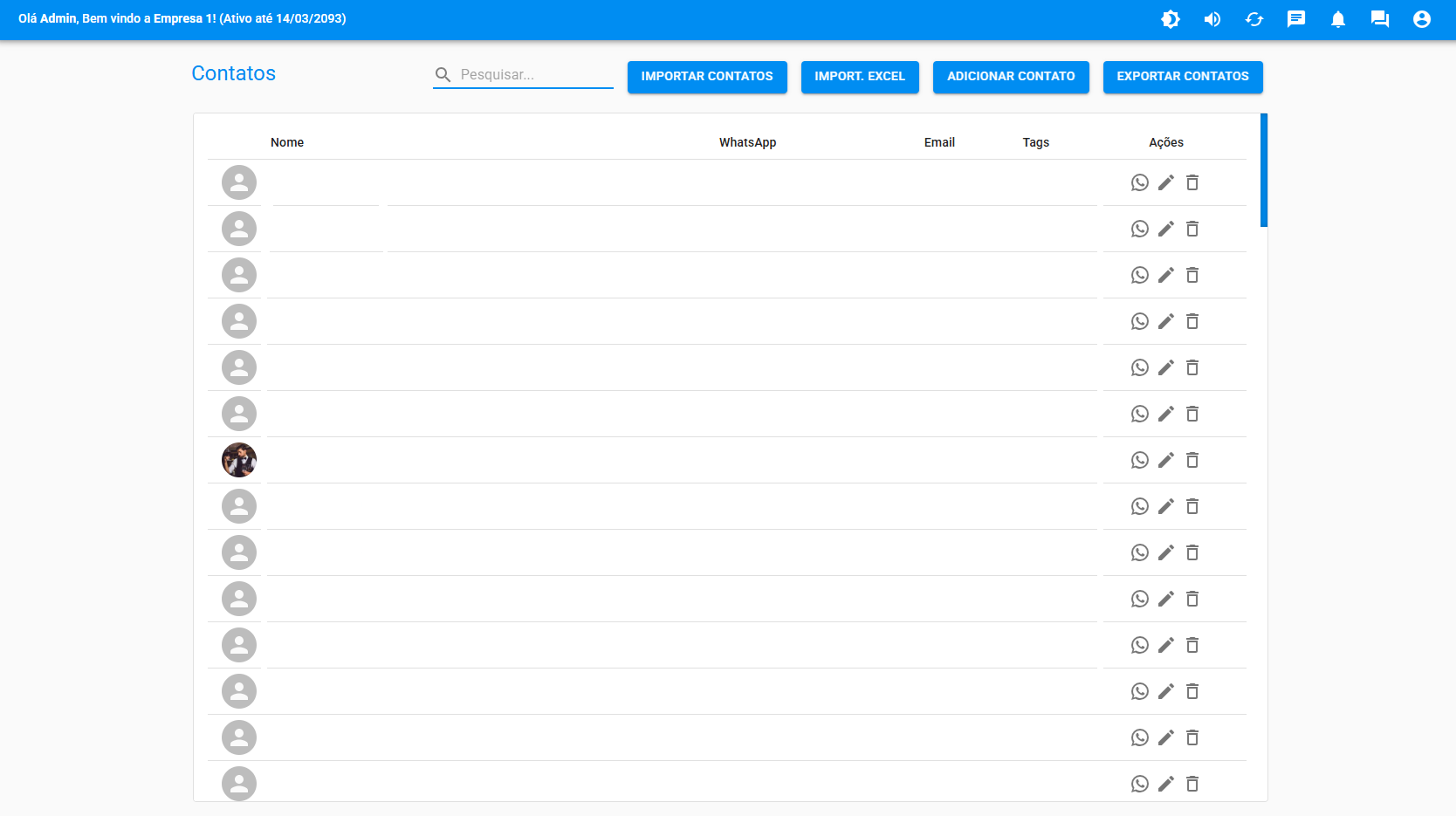
Task: Click the Import. Excel button
Action: (x=860, y=77)
